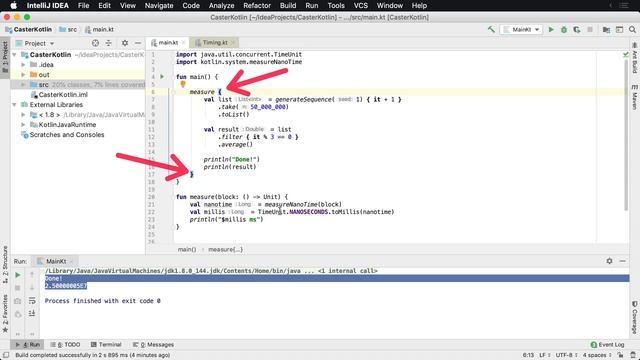Toggle soft-wrap in Run console
Screen dimensions: 640x360
click(x=32, y=301)
